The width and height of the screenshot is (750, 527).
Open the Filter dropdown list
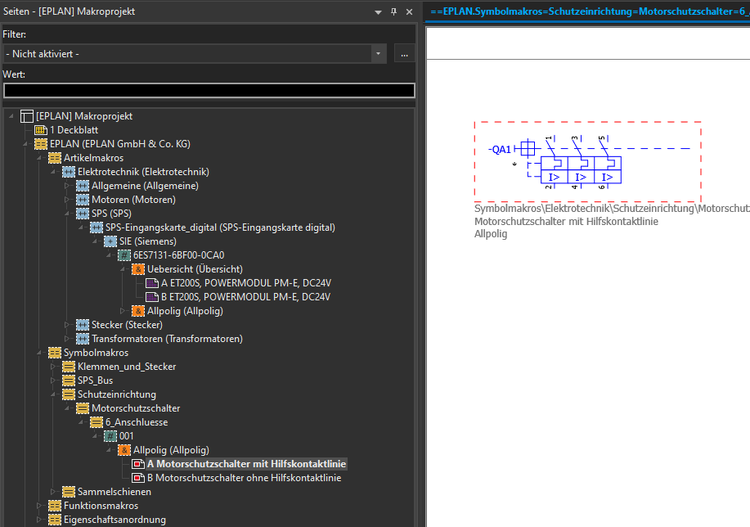[x=379, y=54]
